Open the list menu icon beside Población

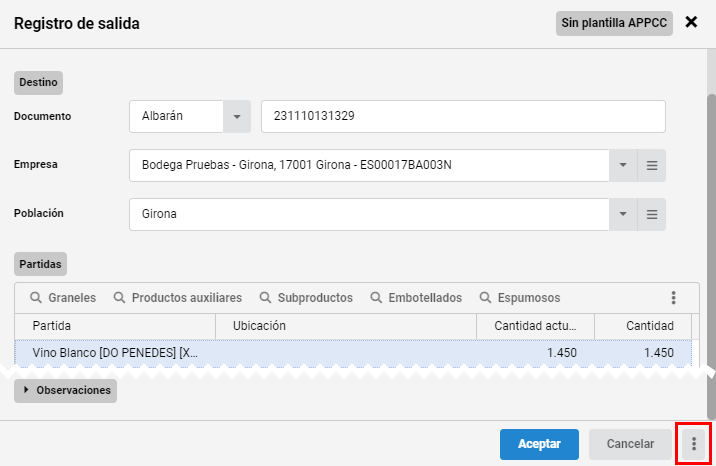(x=652, y=214)
